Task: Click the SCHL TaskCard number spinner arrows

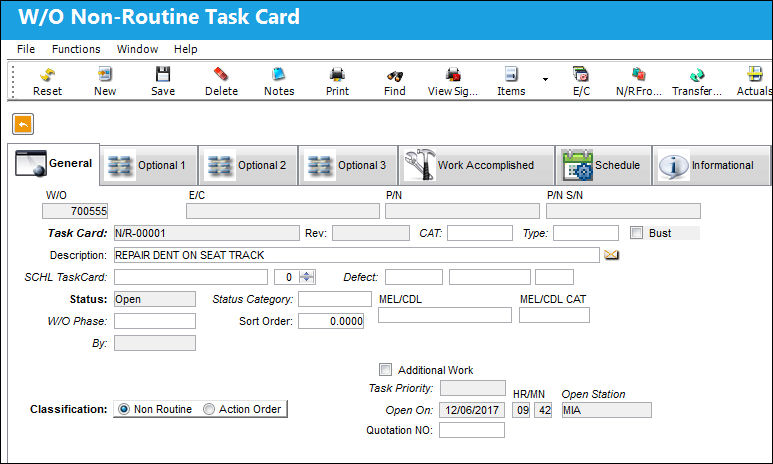Action: pos(307,277)
